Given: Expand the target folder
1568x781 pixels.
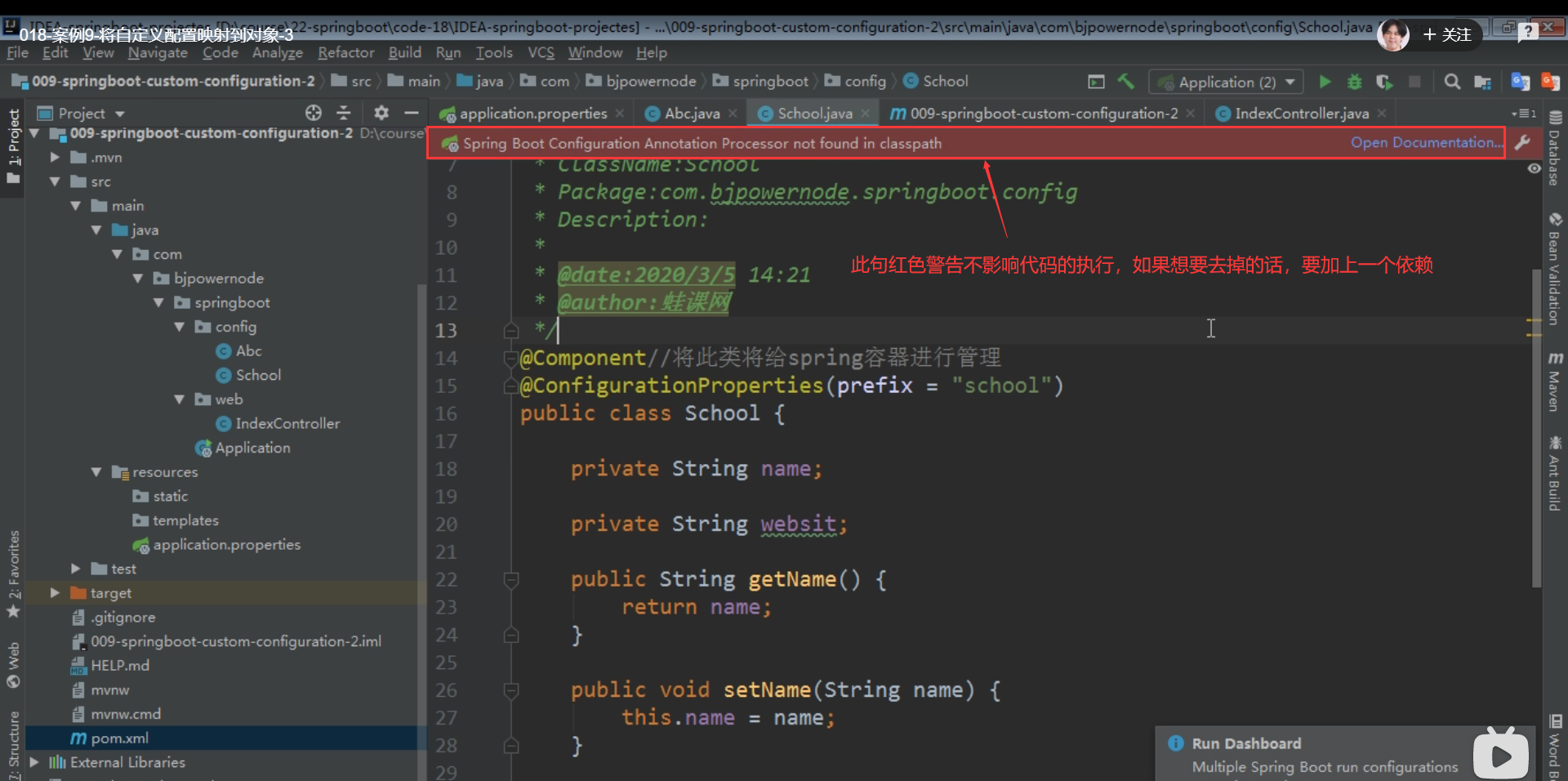Looking at the screenshot, I should tap(55, 593).
